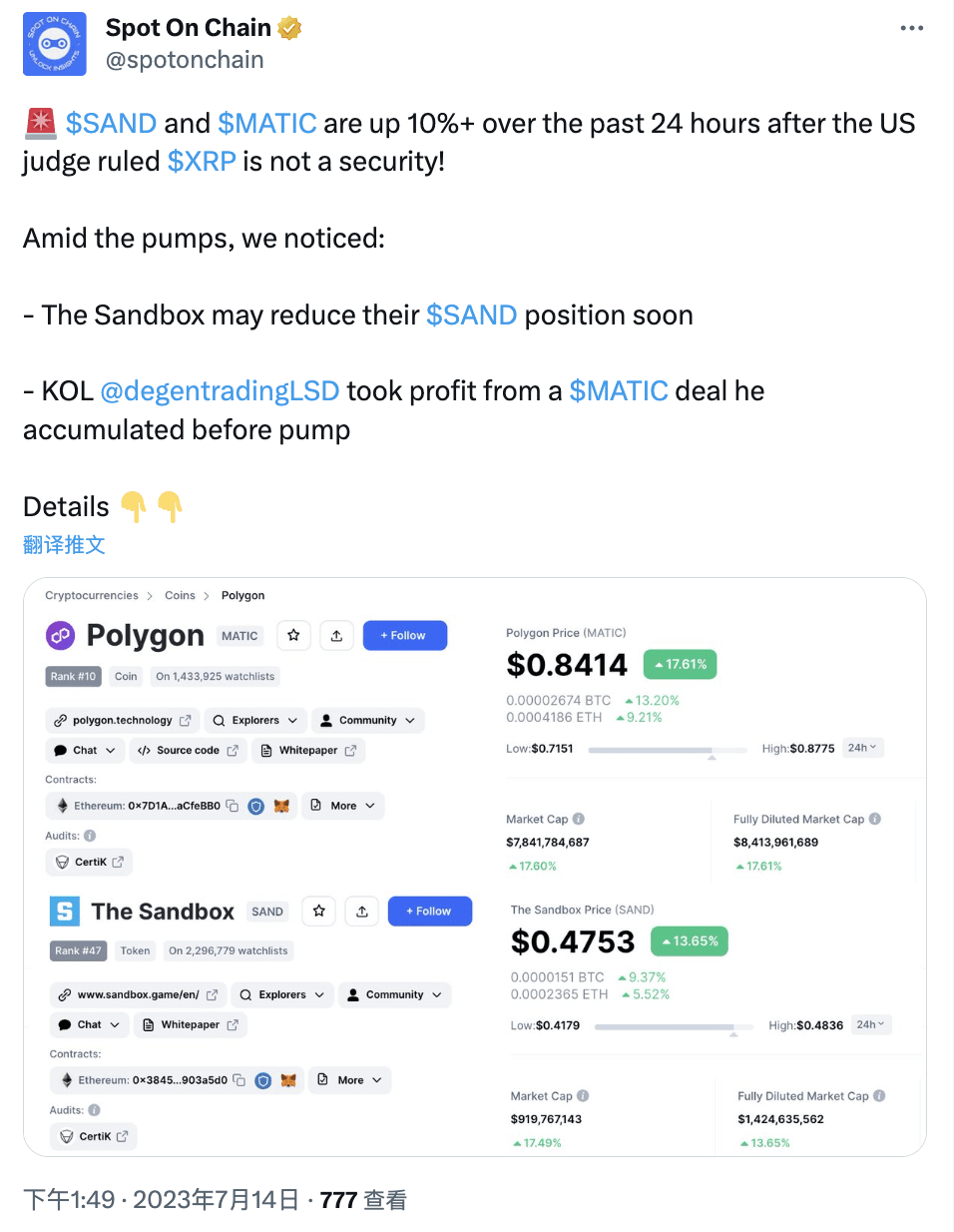Click the Cryptocurrencies breadcrumb item
The width and height of the screenshot is (954, 1232).
[x=92, y=595]
